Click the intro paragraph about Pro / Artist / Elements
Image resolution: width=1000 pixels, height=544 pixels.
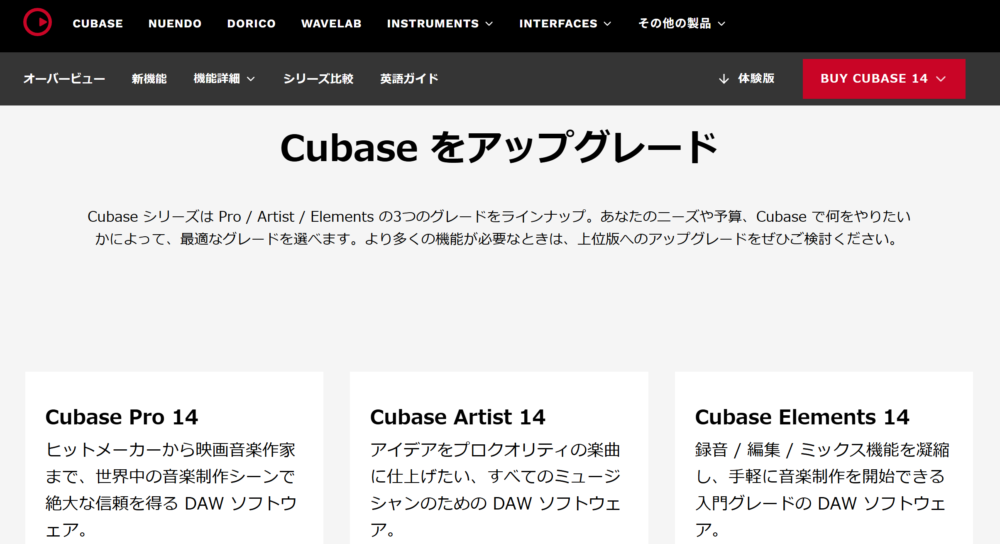coord(499,228)
